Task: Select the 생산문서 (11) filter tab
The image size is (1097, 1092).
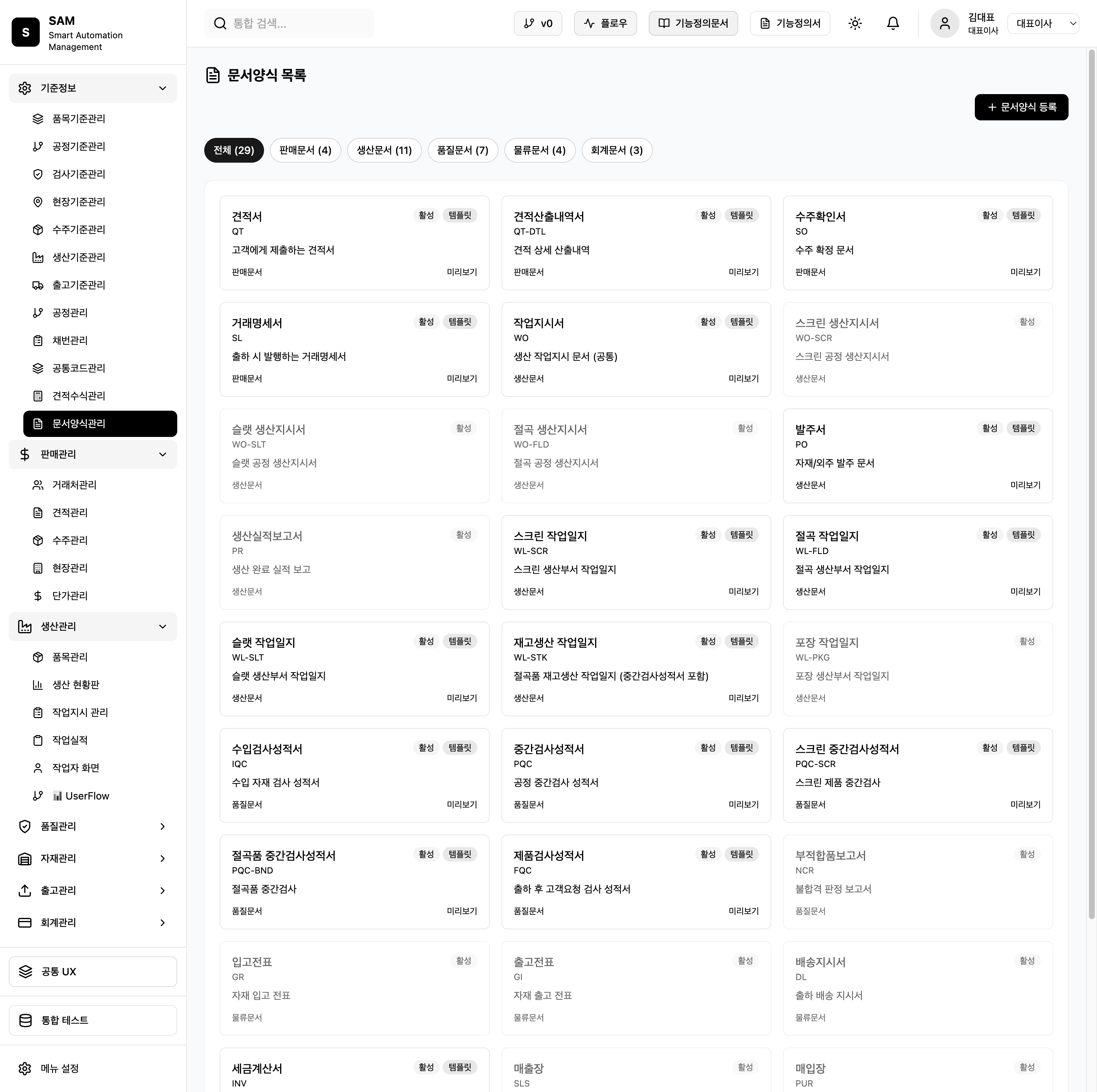Action: (x=384, y=151)
